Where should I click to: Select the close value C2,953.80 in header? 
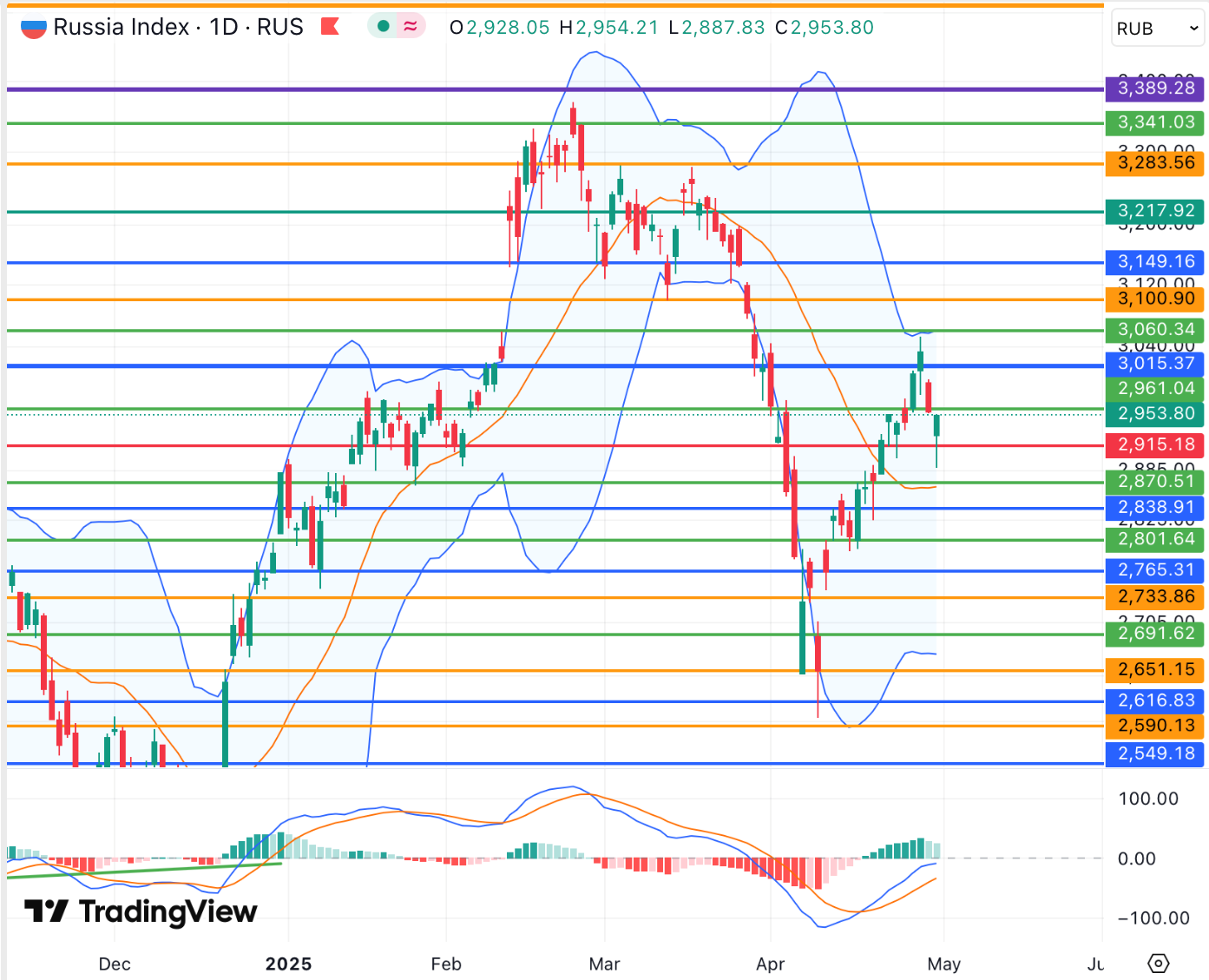[x=825, y=28]
